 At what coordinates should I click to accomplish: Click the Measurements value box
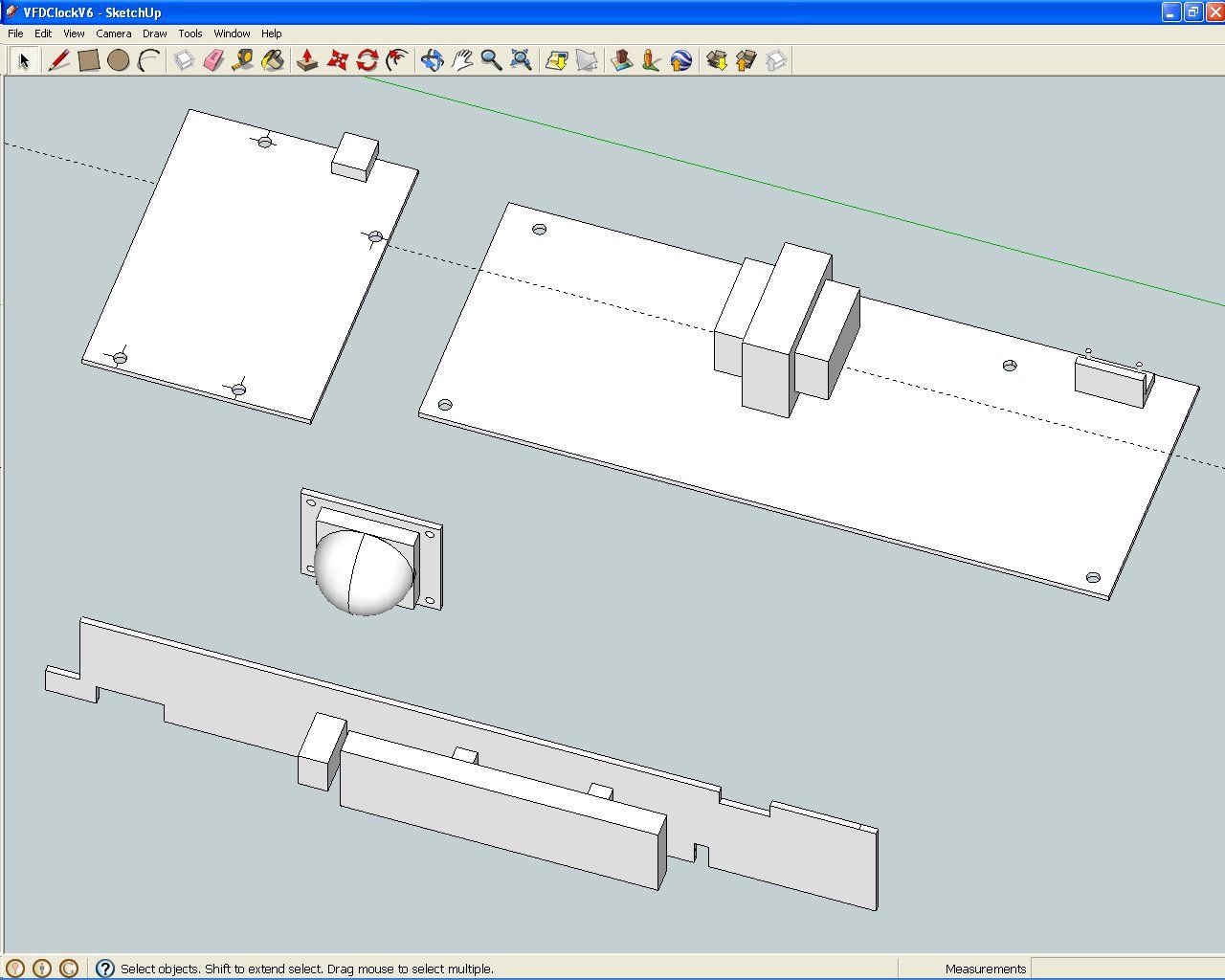(x=1125, y=969)
